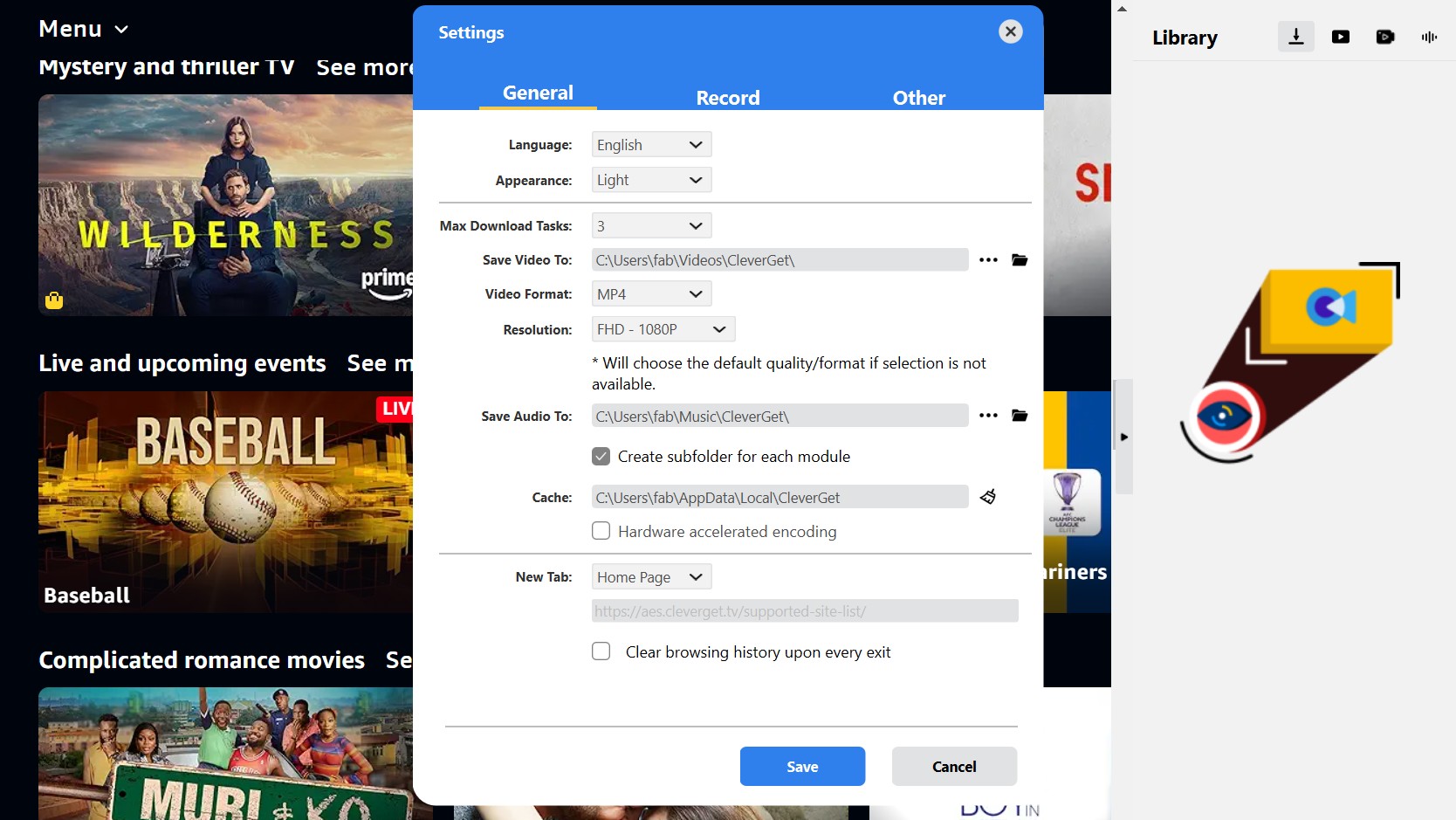Click the Save Video To path field
The height and width of the screenshot is (820, 1456).
click(780, 260)
